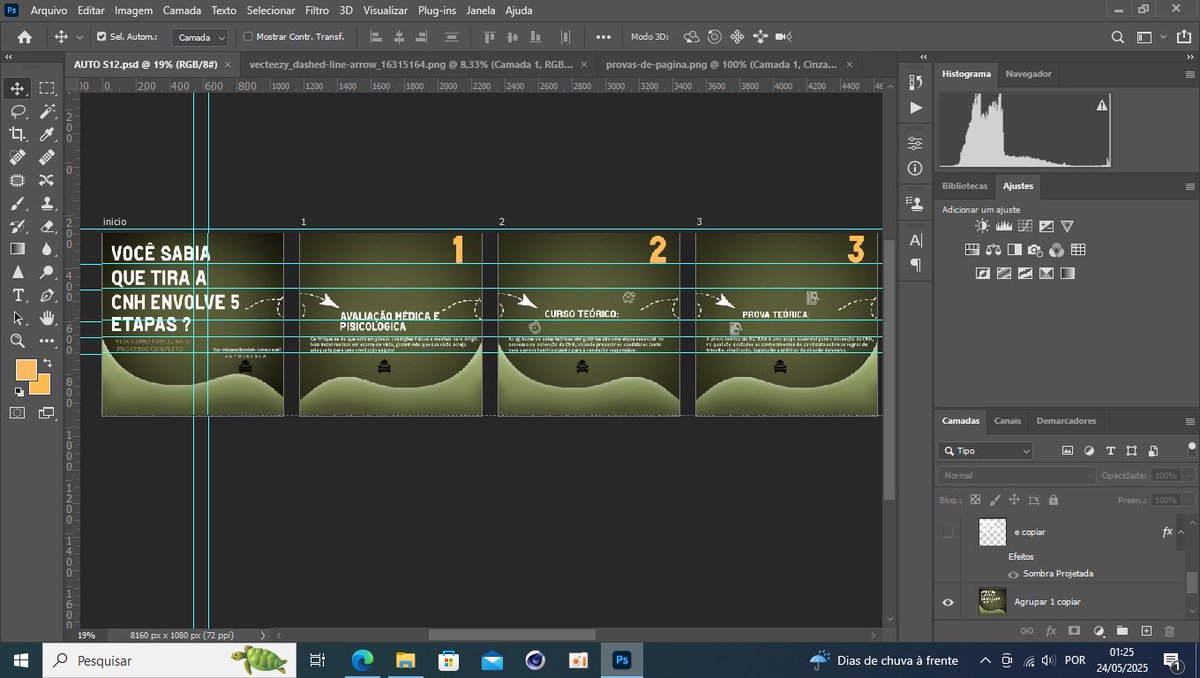This screenshot has width=1200, height=678.
Task: Click the background color swatch
Action: pyautogui.click(x=42, y=387)
